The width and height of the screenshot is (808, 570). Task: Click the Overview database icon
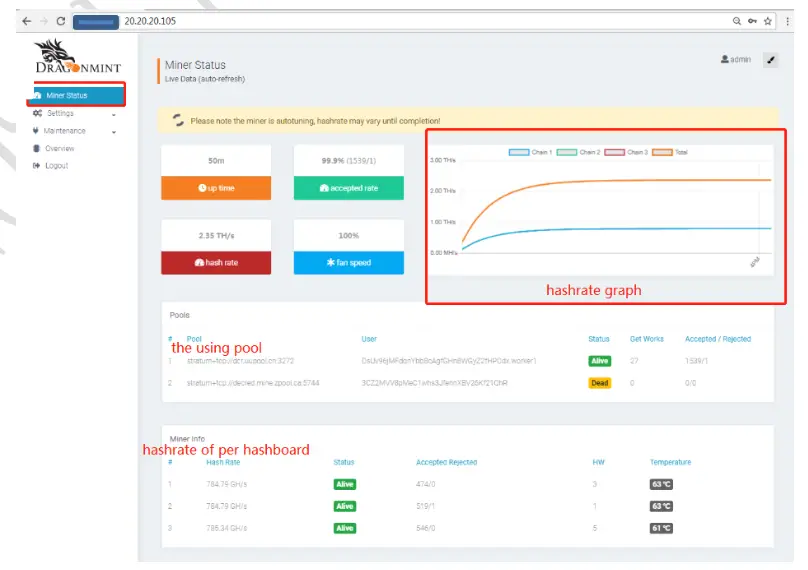tap(36, 148)
